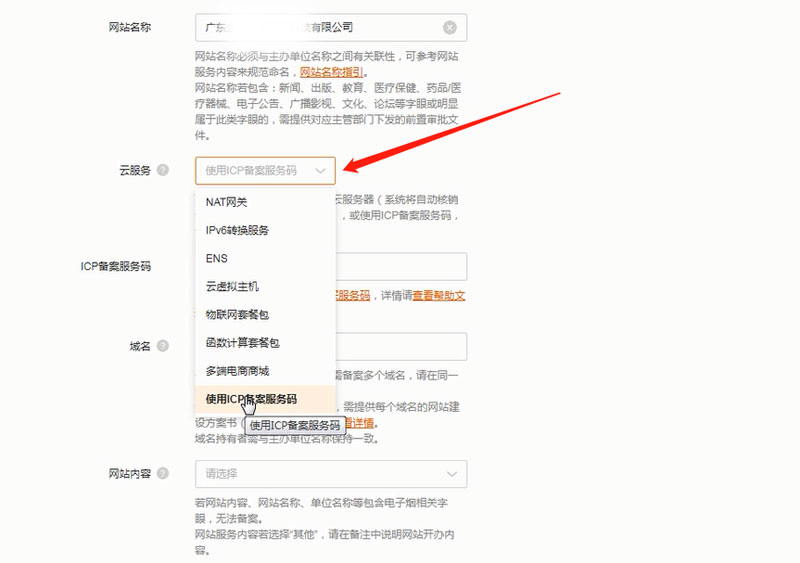Click the help icon next to 域名
Image resolution: width=800 pixels, height=563 pixels.
click(x=163, y=347)
